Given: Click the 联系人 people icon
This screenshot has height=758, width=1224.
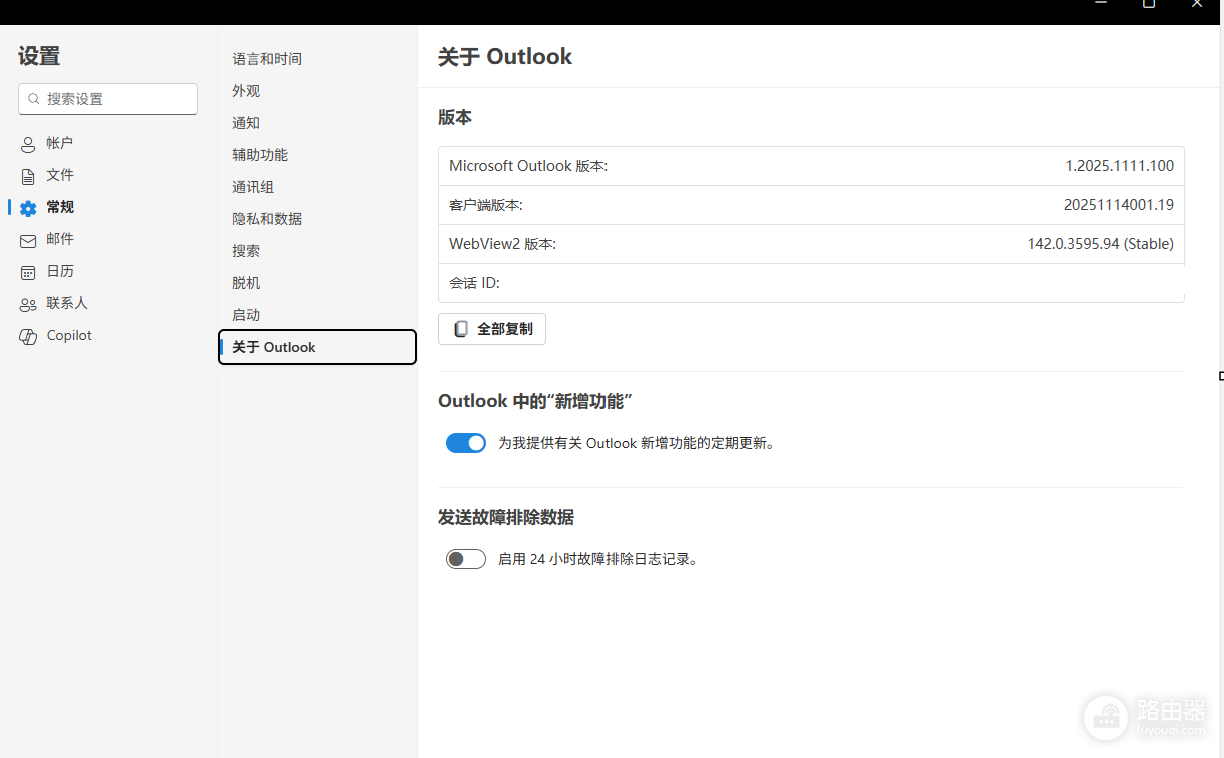Looking at the screenshot, I should pyautogui.click(x=28, y=304).
